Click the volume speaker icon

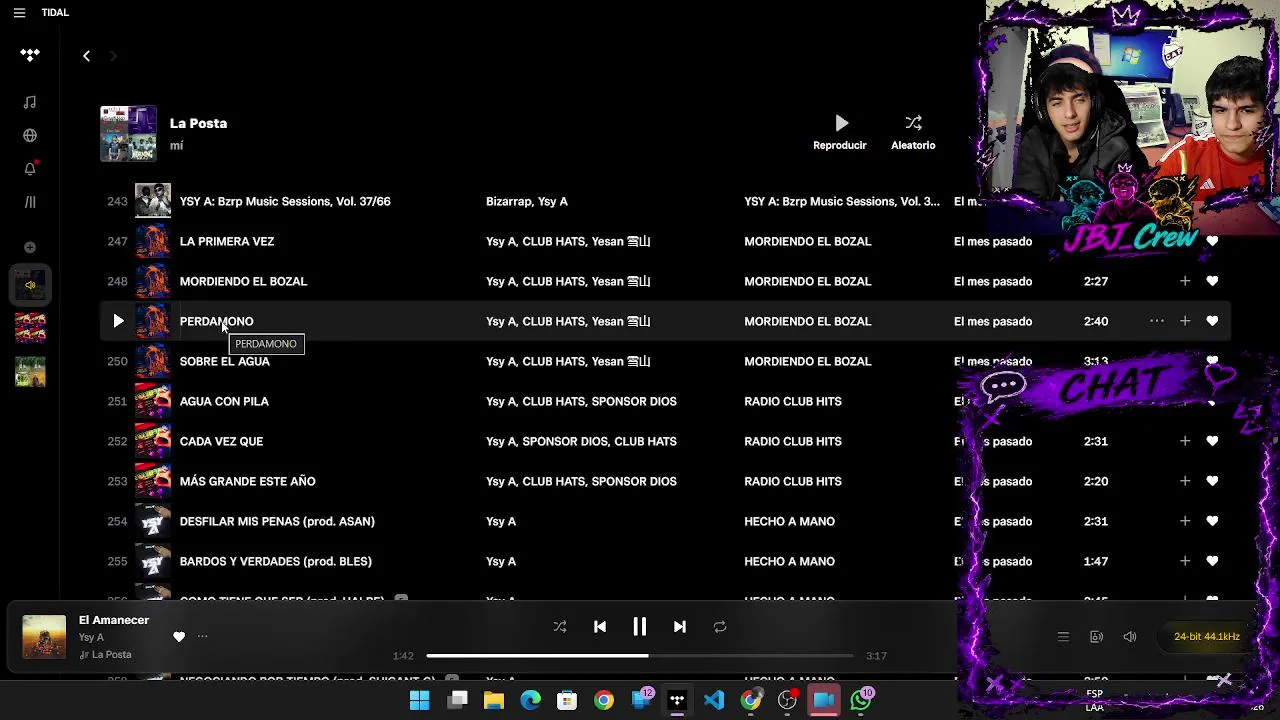pyautogui.click(x=1130, y=637)
